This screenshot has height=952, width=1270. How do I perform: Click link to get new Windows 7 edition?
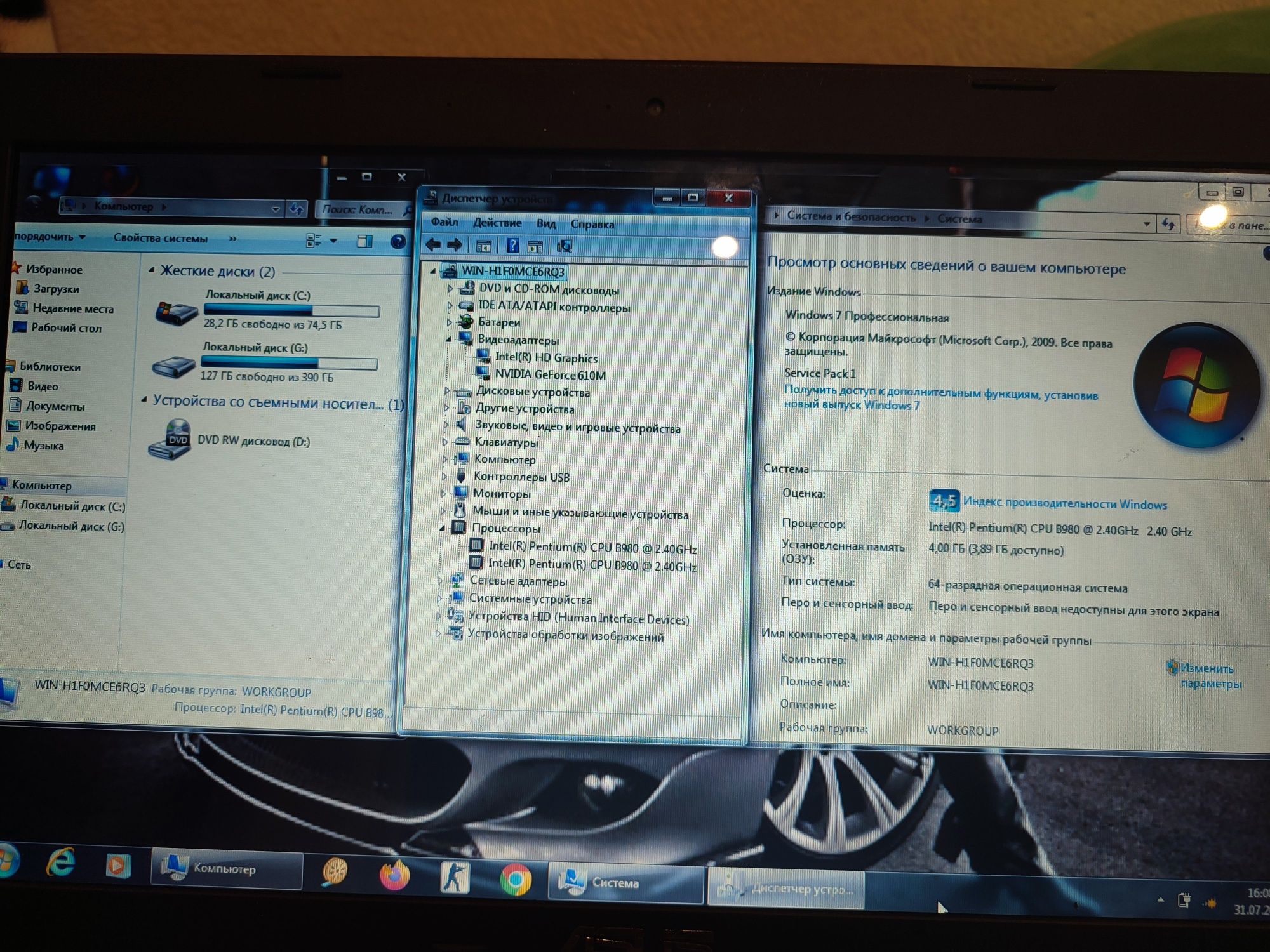tap(940, 398)
